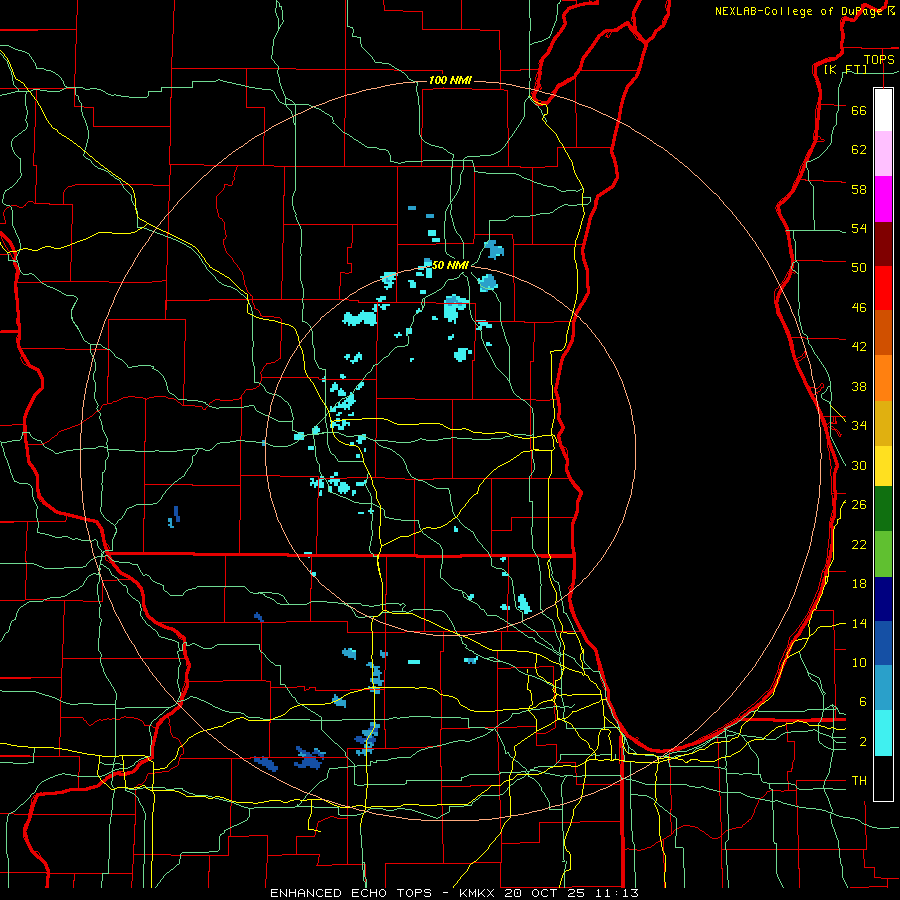
Task: Click the black TH threshold swatch
Action: 883,778
